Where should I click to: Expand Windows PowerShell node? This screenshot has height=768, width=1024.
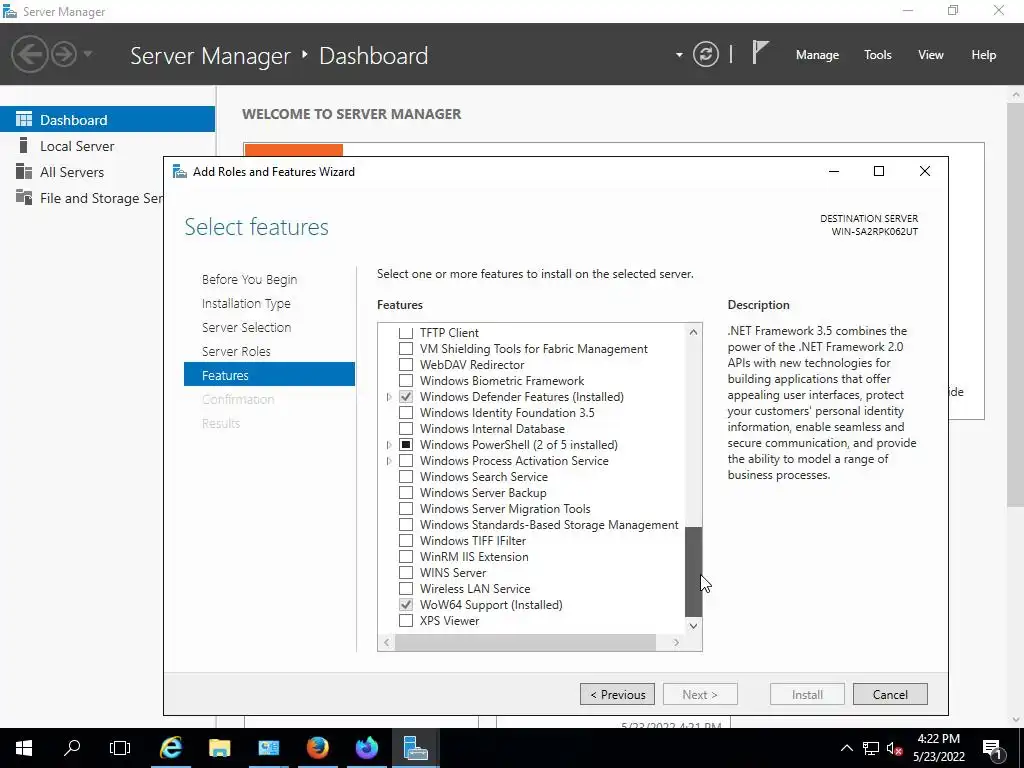click(389, 445)
